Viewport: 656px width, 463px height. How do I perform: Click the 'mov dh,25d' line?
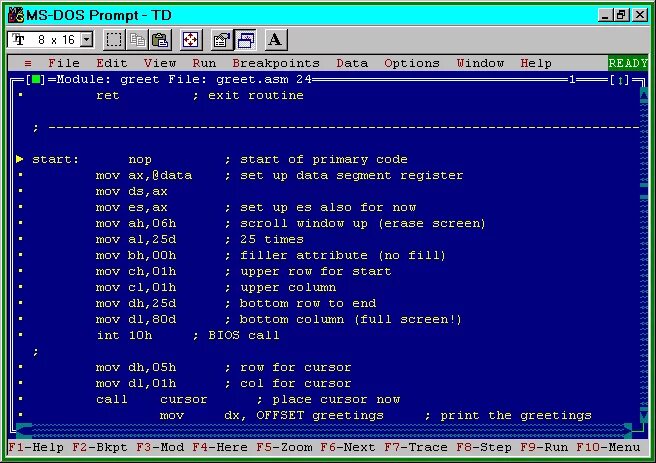coord(236,303)
